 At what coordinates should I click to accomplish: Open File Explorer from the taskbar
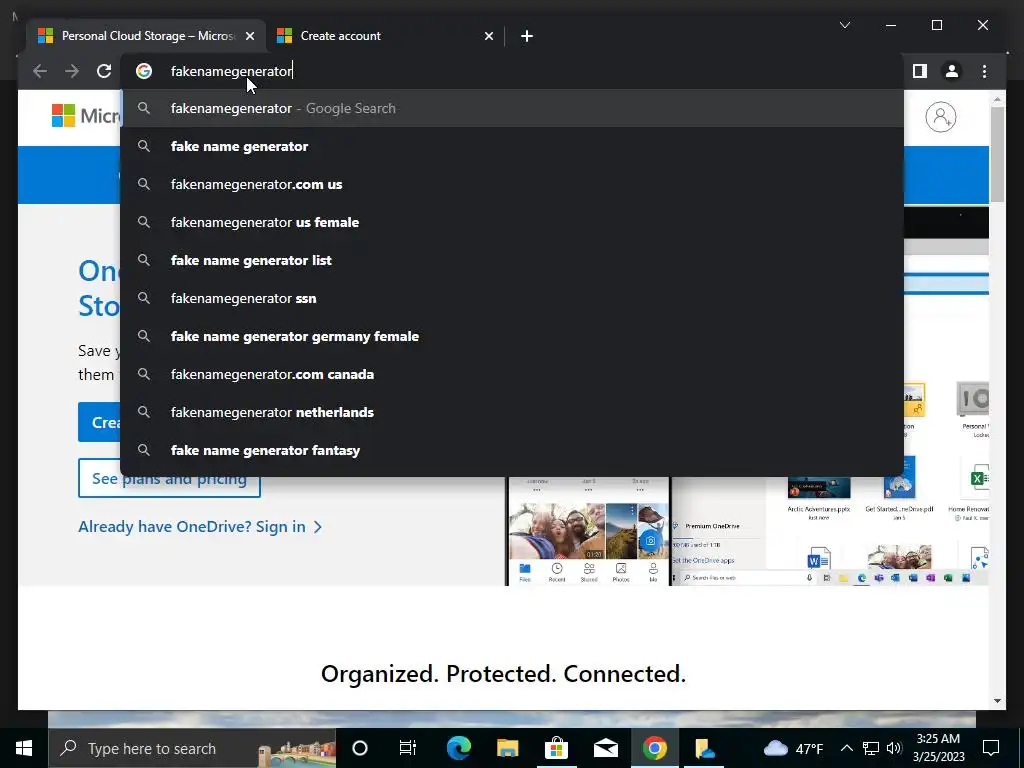pos(507,748)
